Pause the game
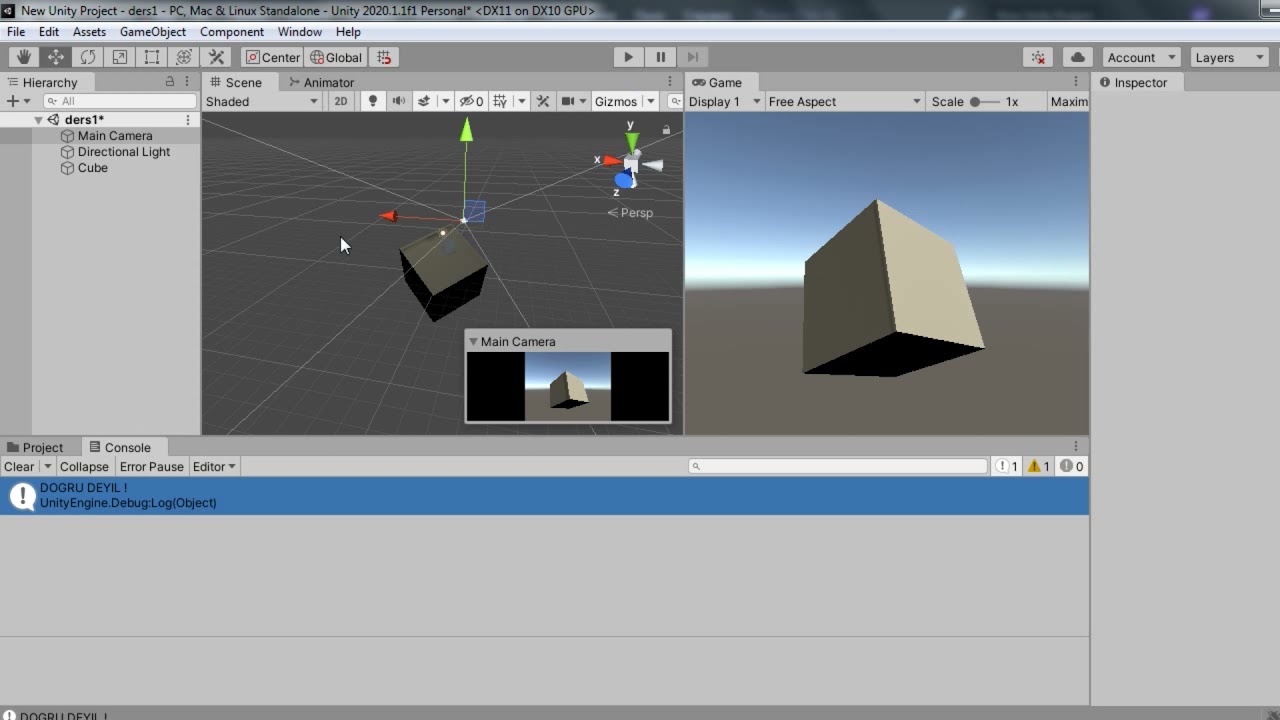 pos(660,57)
